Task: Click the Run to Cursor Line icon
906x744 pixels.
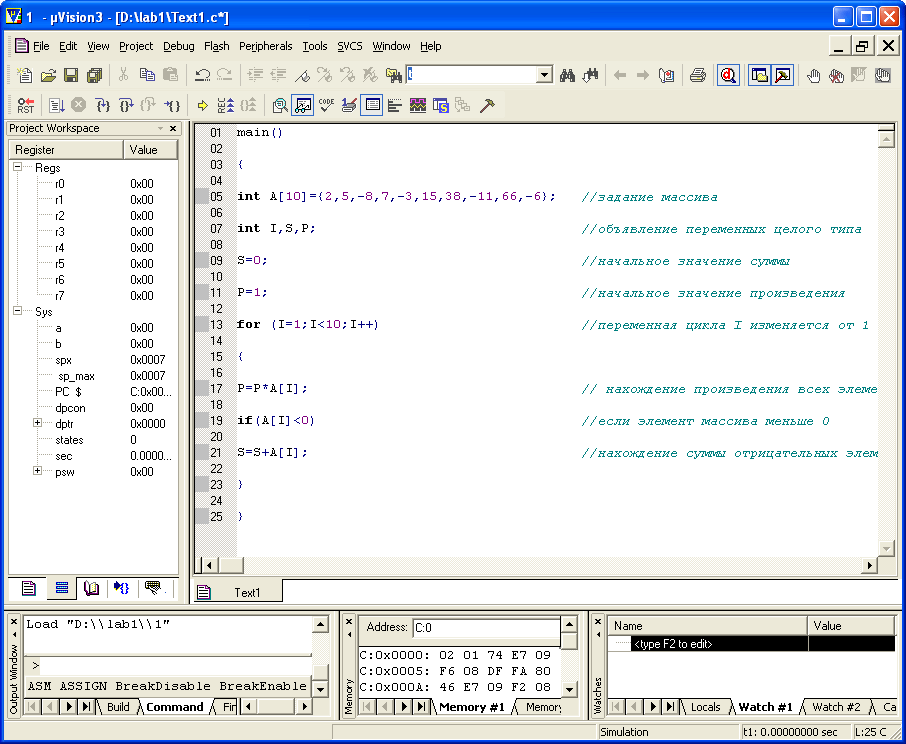Action: click(x=172, y=105)
